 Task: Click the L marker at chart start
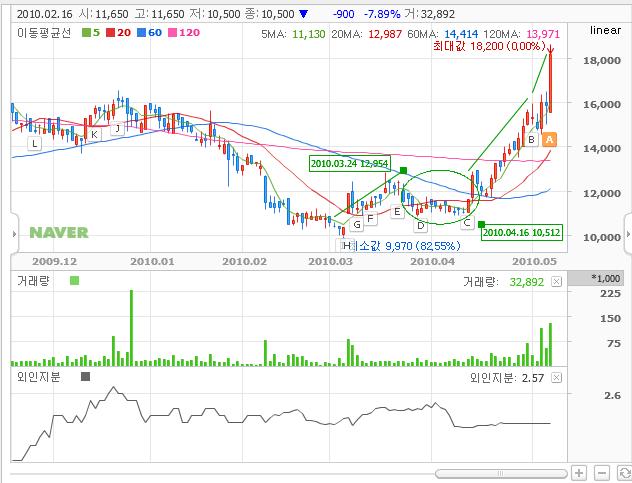coord(35,144)
